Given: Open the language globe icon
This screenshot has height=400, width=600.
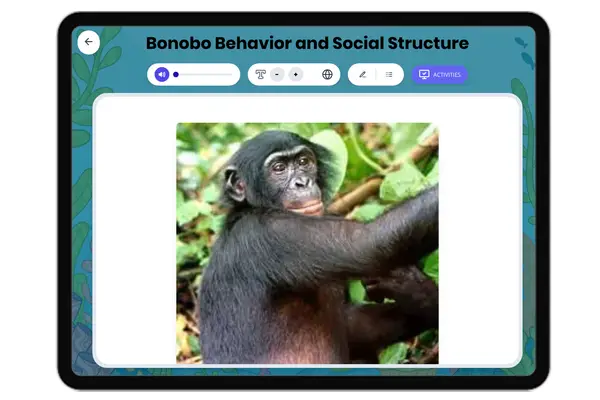Looking at the screenshot, I should pyautogui.click(x=327, y=75).
